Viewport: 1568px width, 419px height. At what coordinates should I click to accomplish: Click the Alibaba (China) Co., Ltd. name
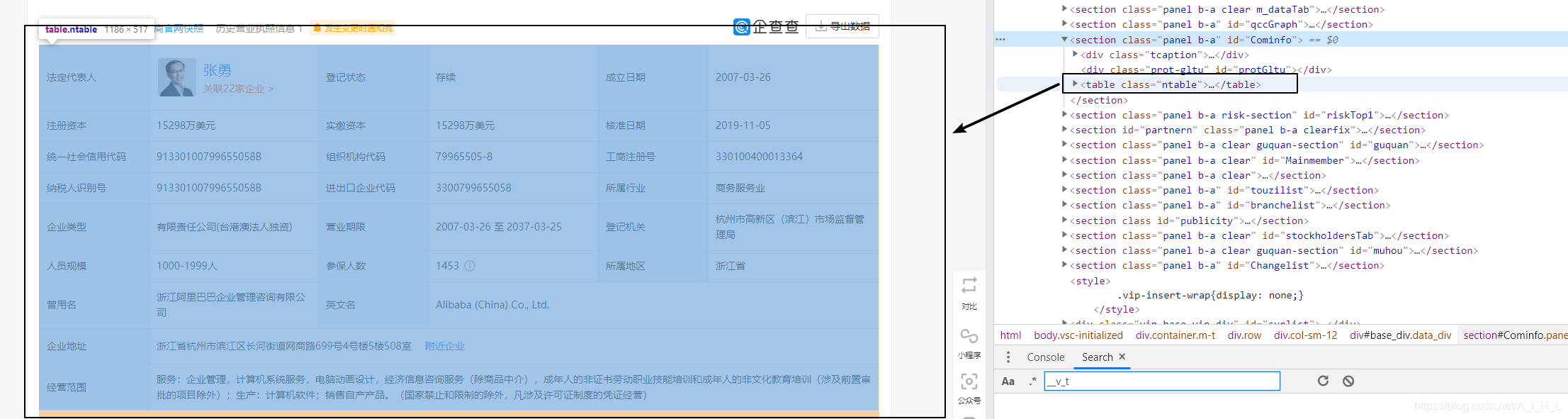pos(492,305)
